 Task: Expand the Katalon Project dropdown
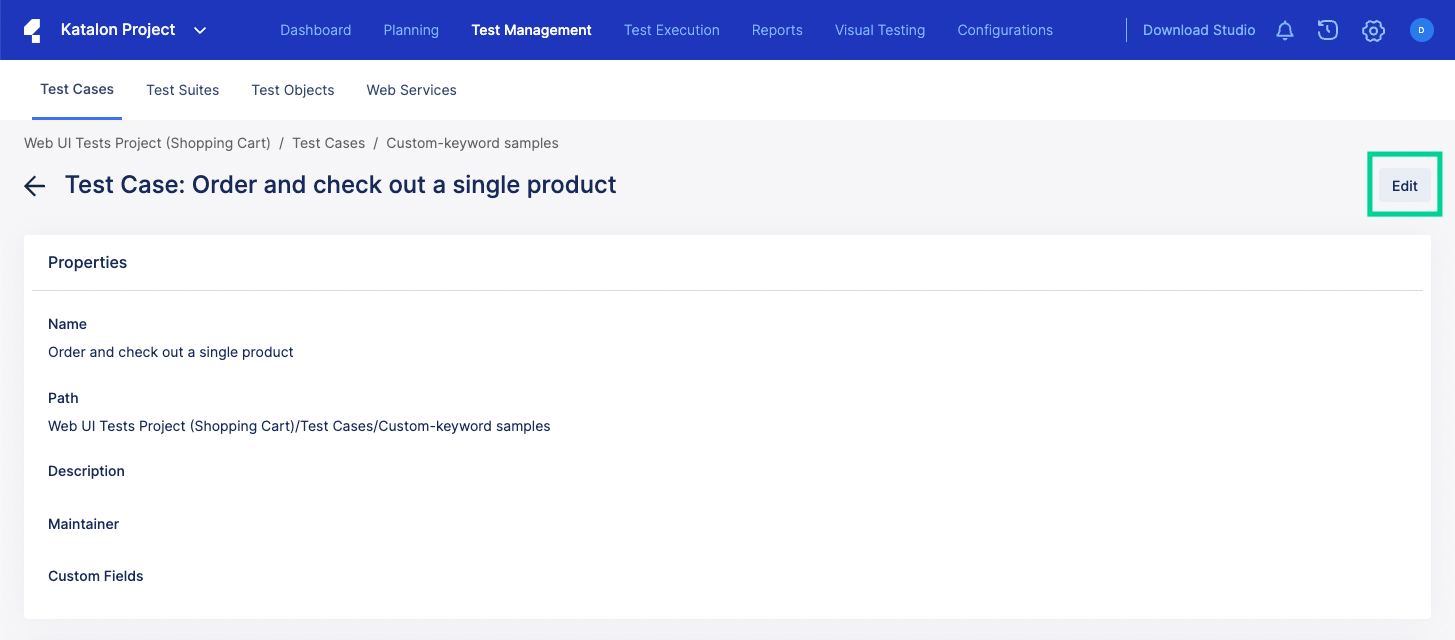click(200, 30)
